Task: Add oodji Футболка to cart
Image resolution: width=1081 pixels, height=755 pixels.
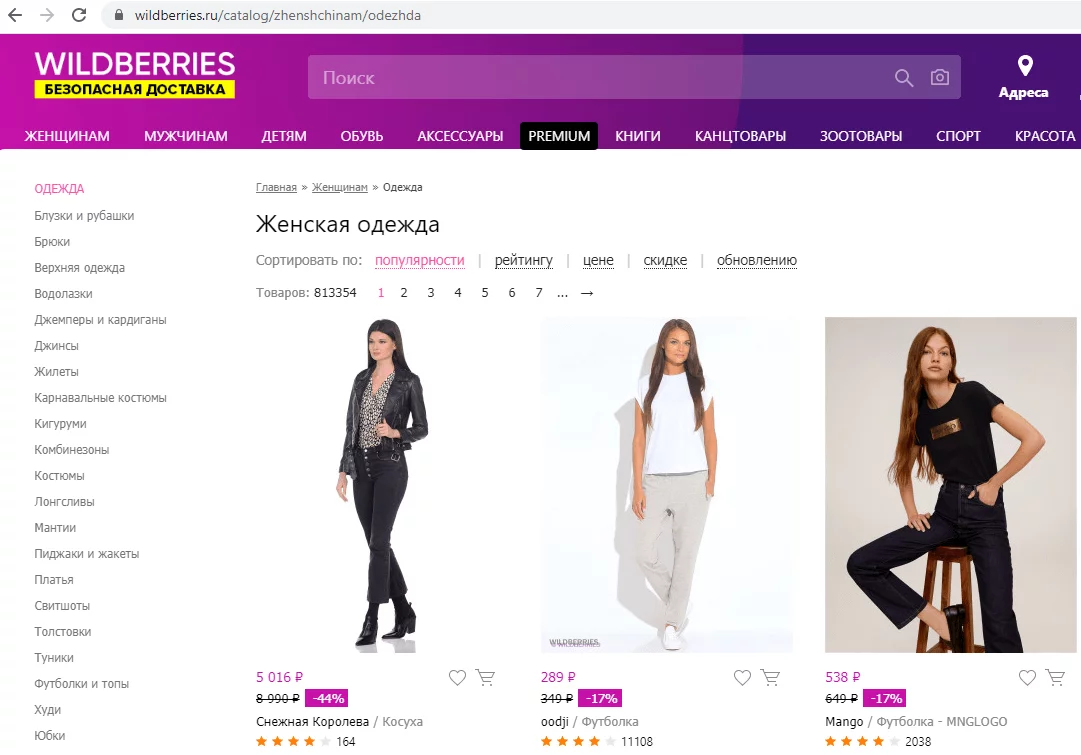Action: 770,678
